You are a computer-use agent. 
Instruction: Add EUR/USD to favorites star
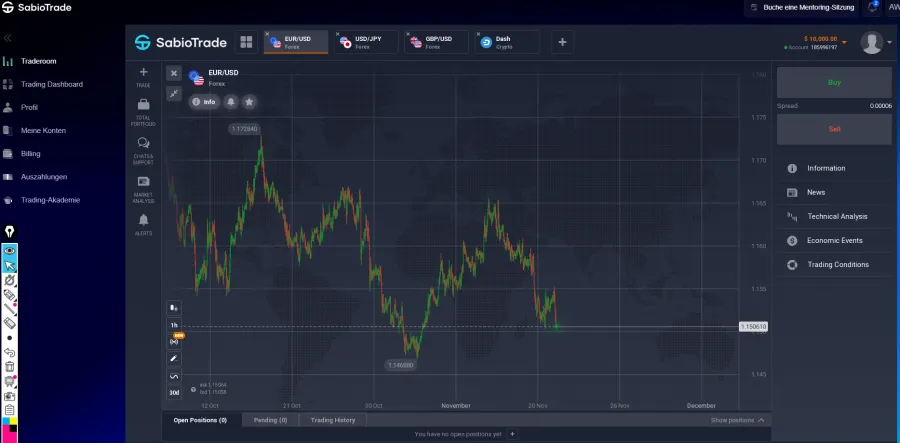coord(249,102)
